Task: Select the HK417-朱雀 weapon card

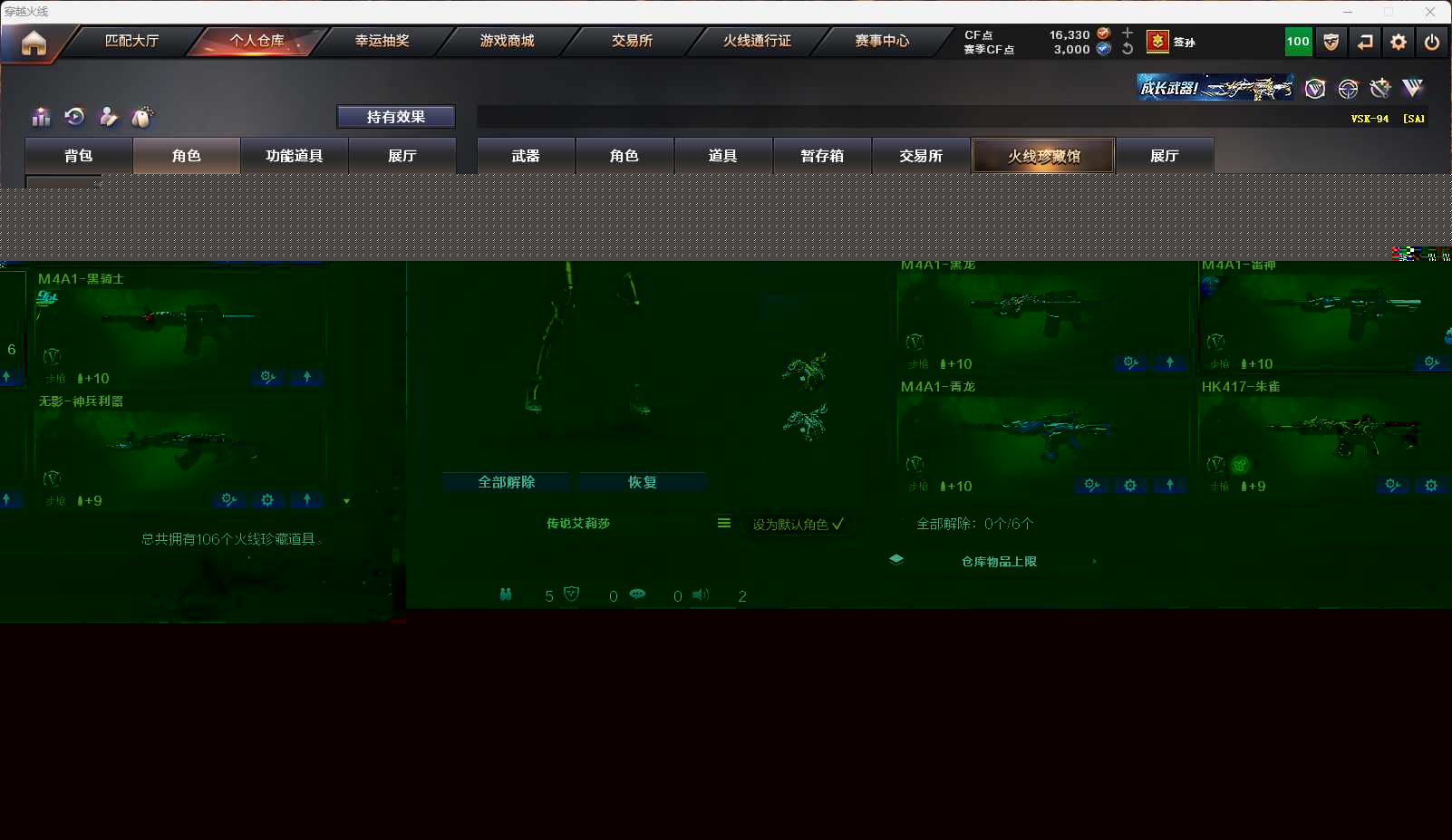Action: 1325,437
